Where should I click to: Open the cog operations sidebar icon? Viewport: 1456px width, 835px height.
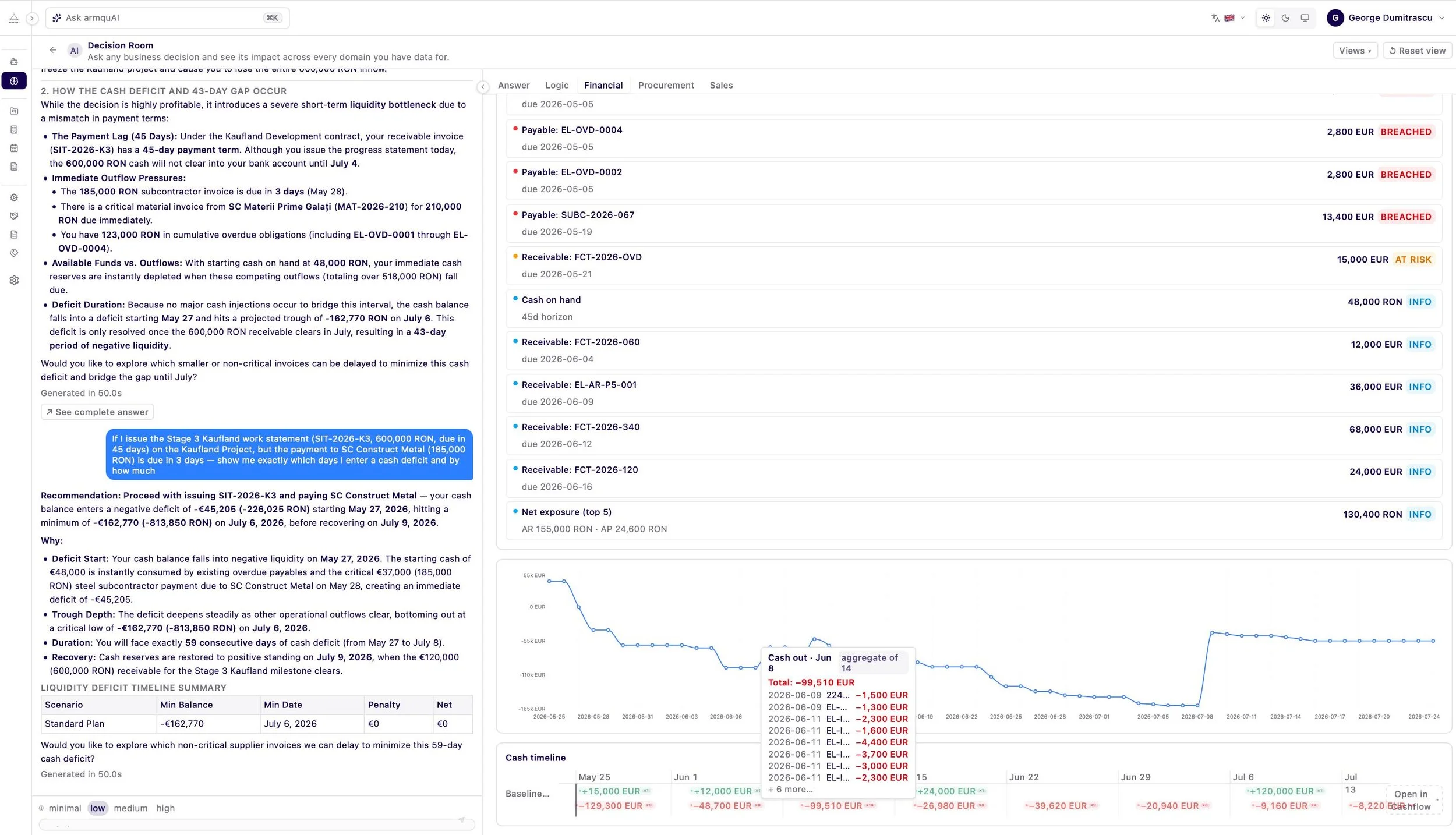14,197
